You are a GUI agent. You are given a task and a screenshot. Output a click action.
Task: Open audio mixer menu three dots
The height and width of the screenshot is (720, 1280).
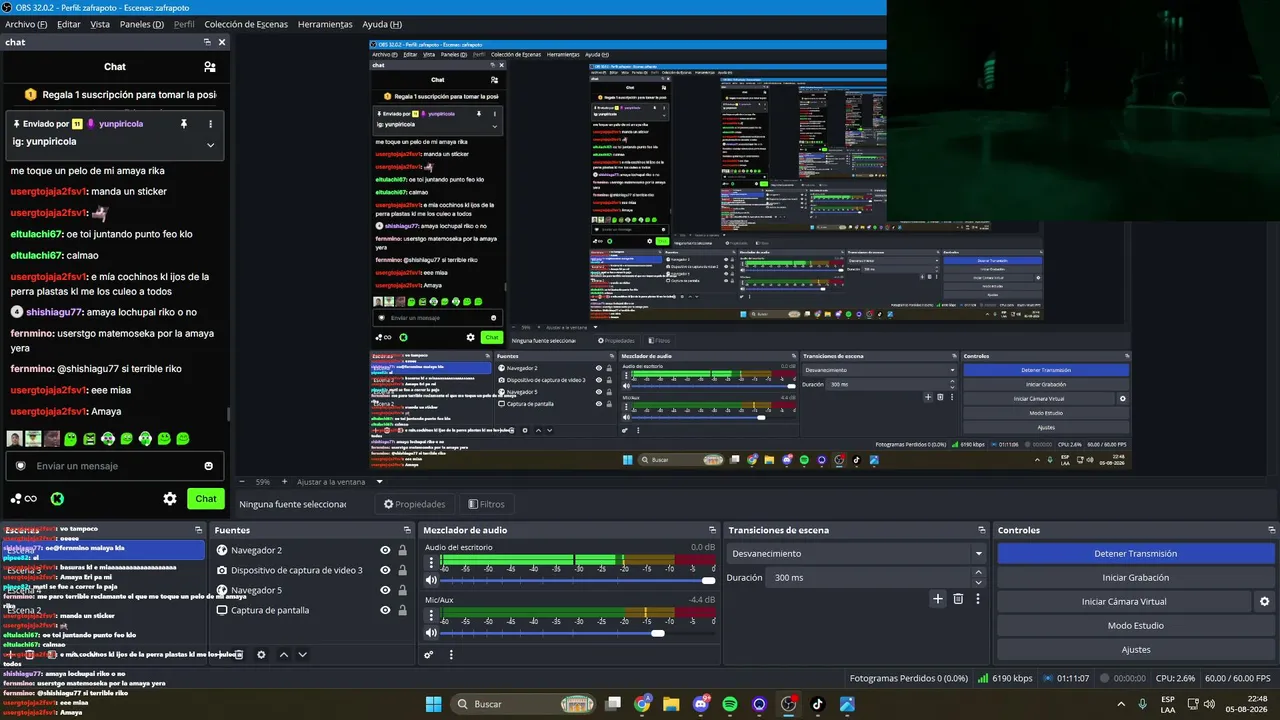(x=451, y=655)
